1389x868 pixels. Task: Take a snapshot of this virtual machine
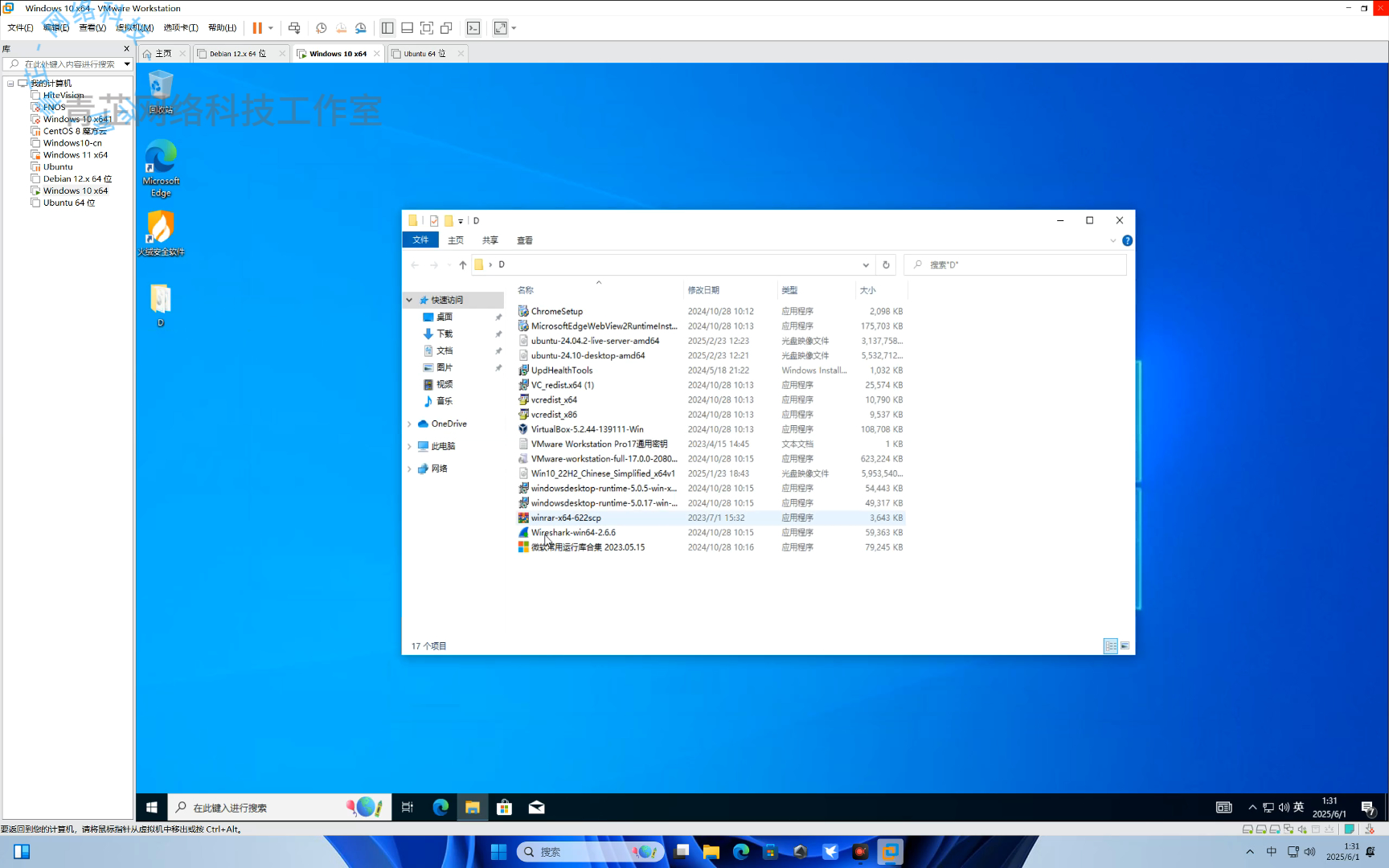321,28
